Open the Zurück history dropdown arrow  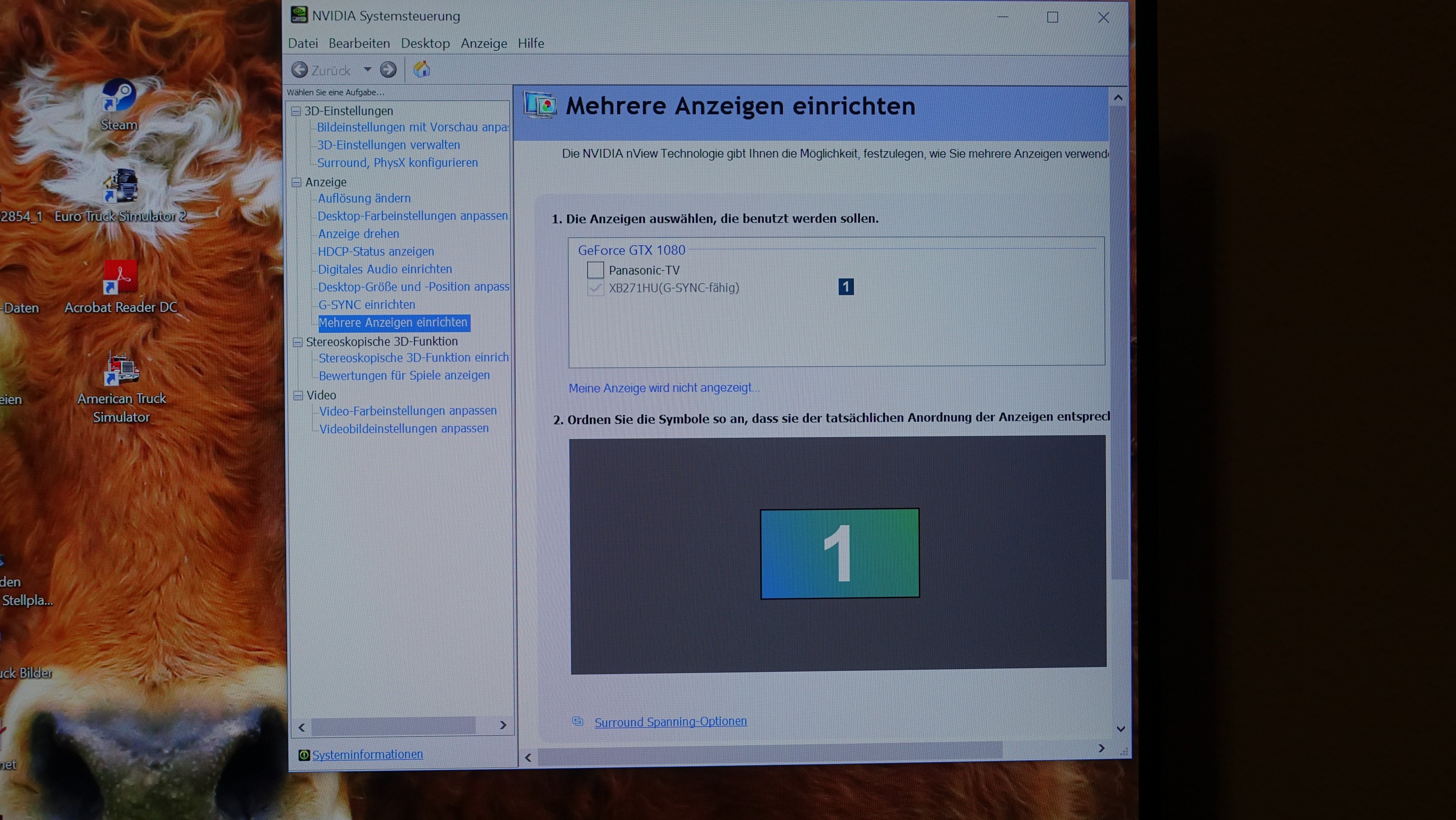pos(367,69)
